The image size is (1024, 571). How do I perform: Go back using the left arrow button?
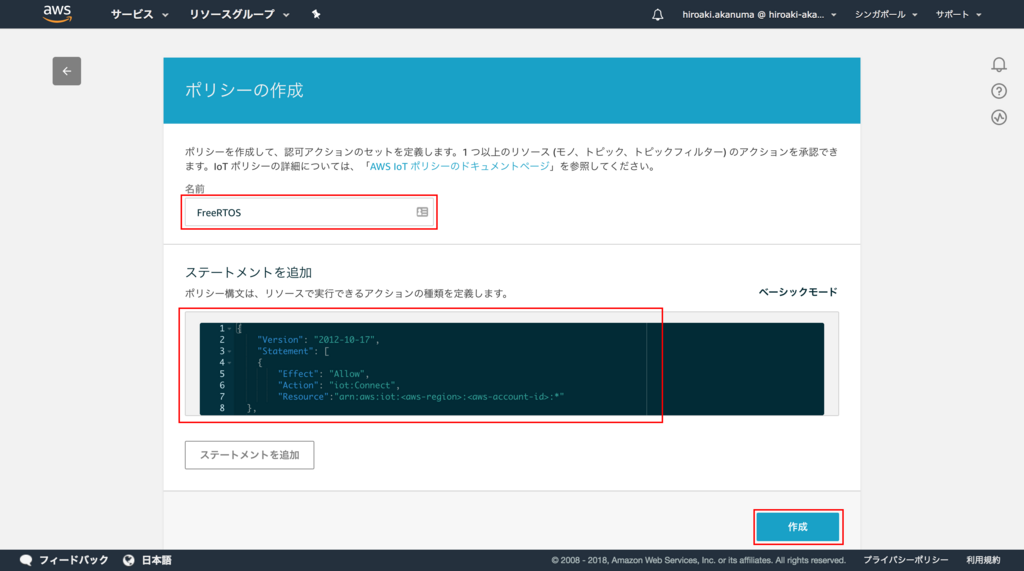coord(67,71)
